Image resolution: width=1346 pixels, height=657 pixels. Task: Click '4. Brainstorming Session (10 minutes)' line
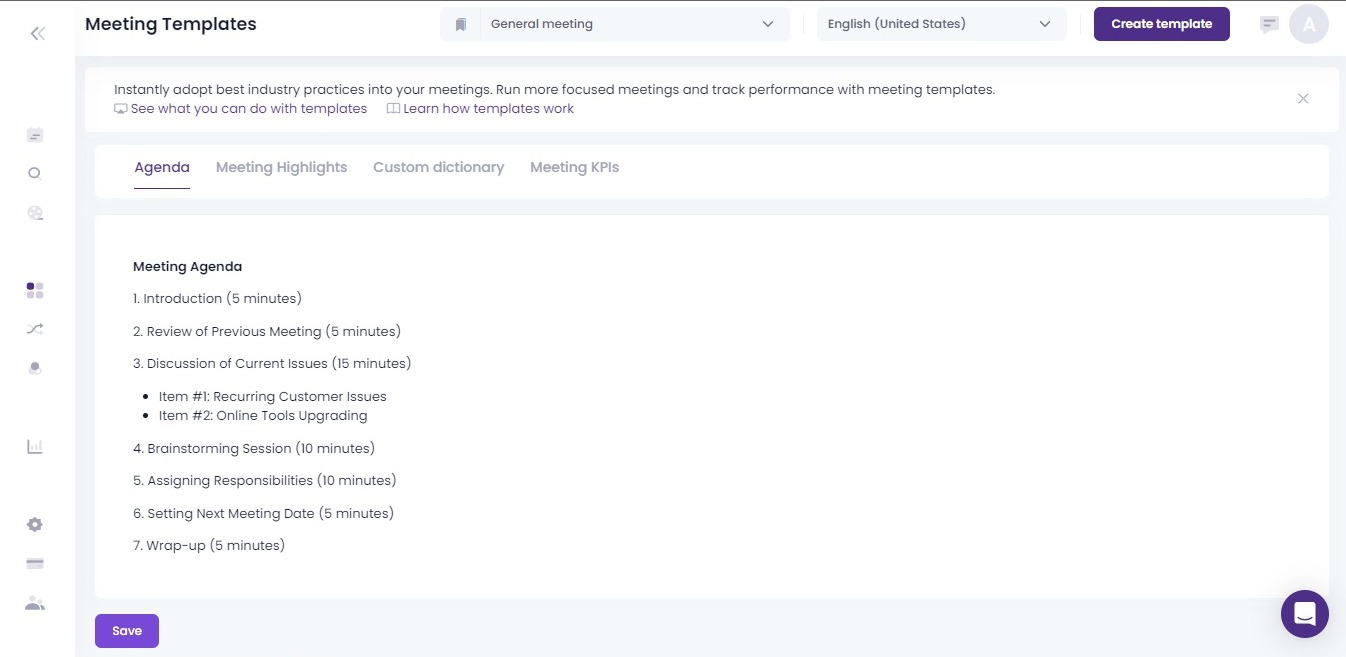pyautogui.click(x=254, y=448)
